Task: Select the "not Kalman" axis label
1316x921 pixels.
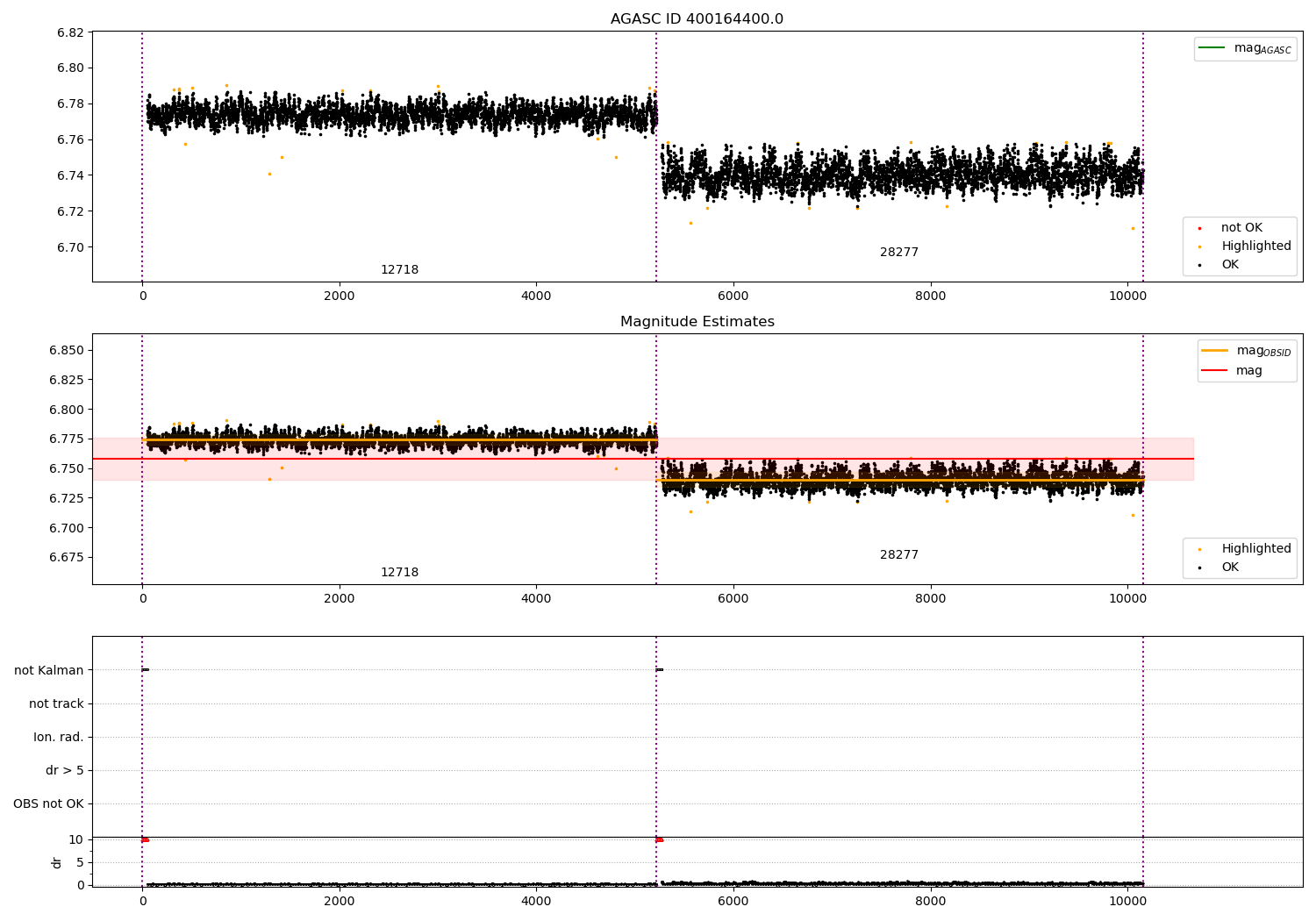Action: [49, 670]
